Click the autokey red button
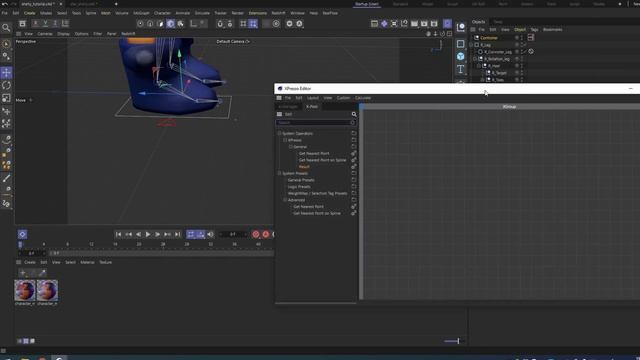The image size is (640, 360). (266, 234)
